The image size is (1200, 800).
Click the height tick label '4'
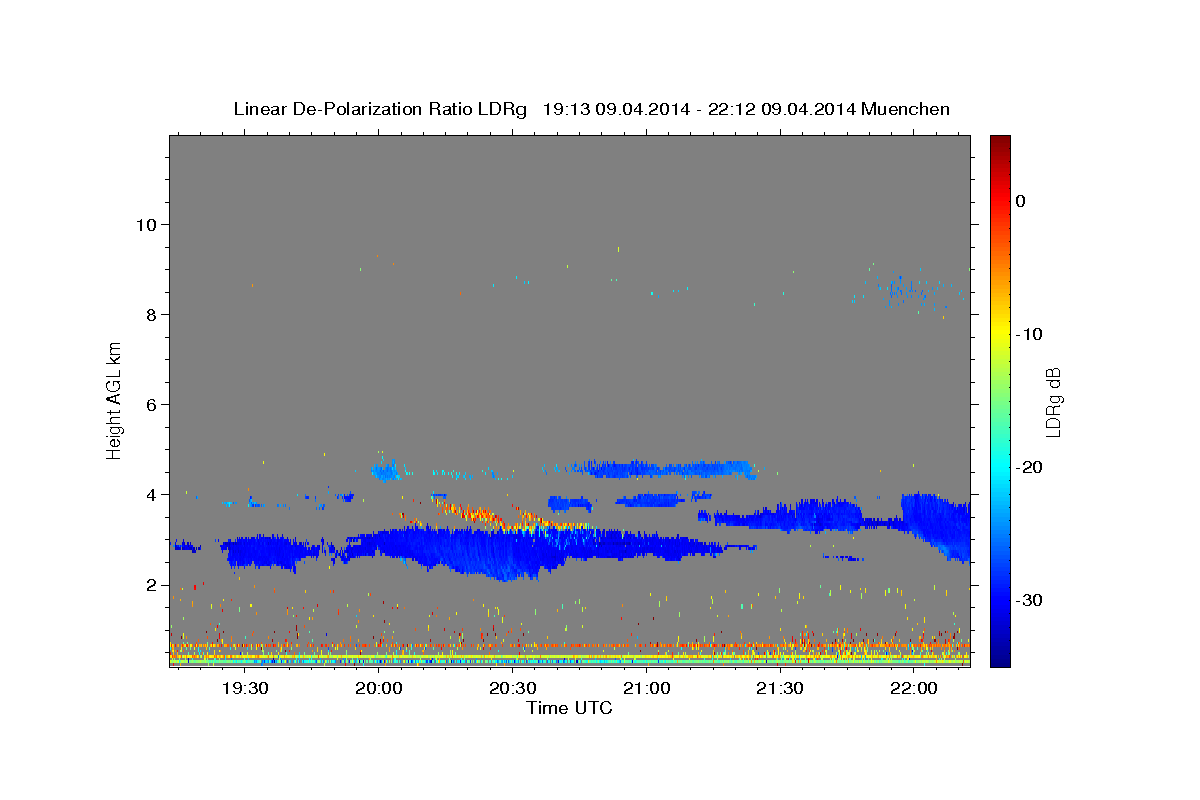point(149,494)
